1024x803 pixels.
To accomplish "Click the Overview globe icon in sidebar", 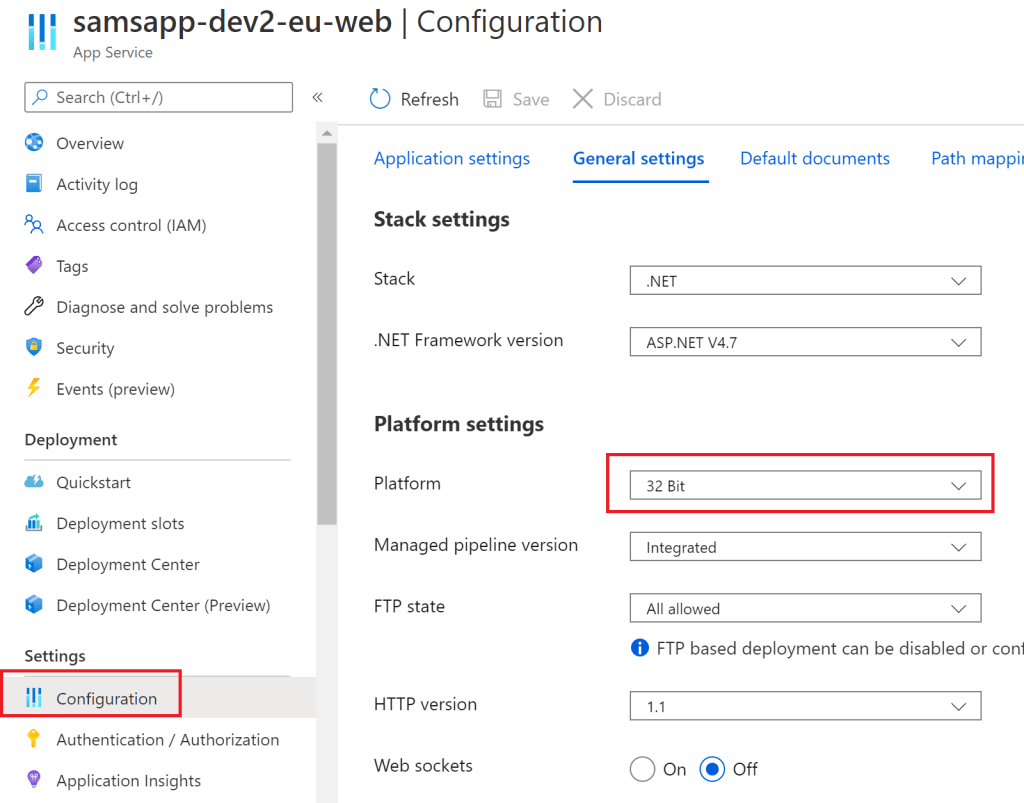I will [x=34, y=143].
